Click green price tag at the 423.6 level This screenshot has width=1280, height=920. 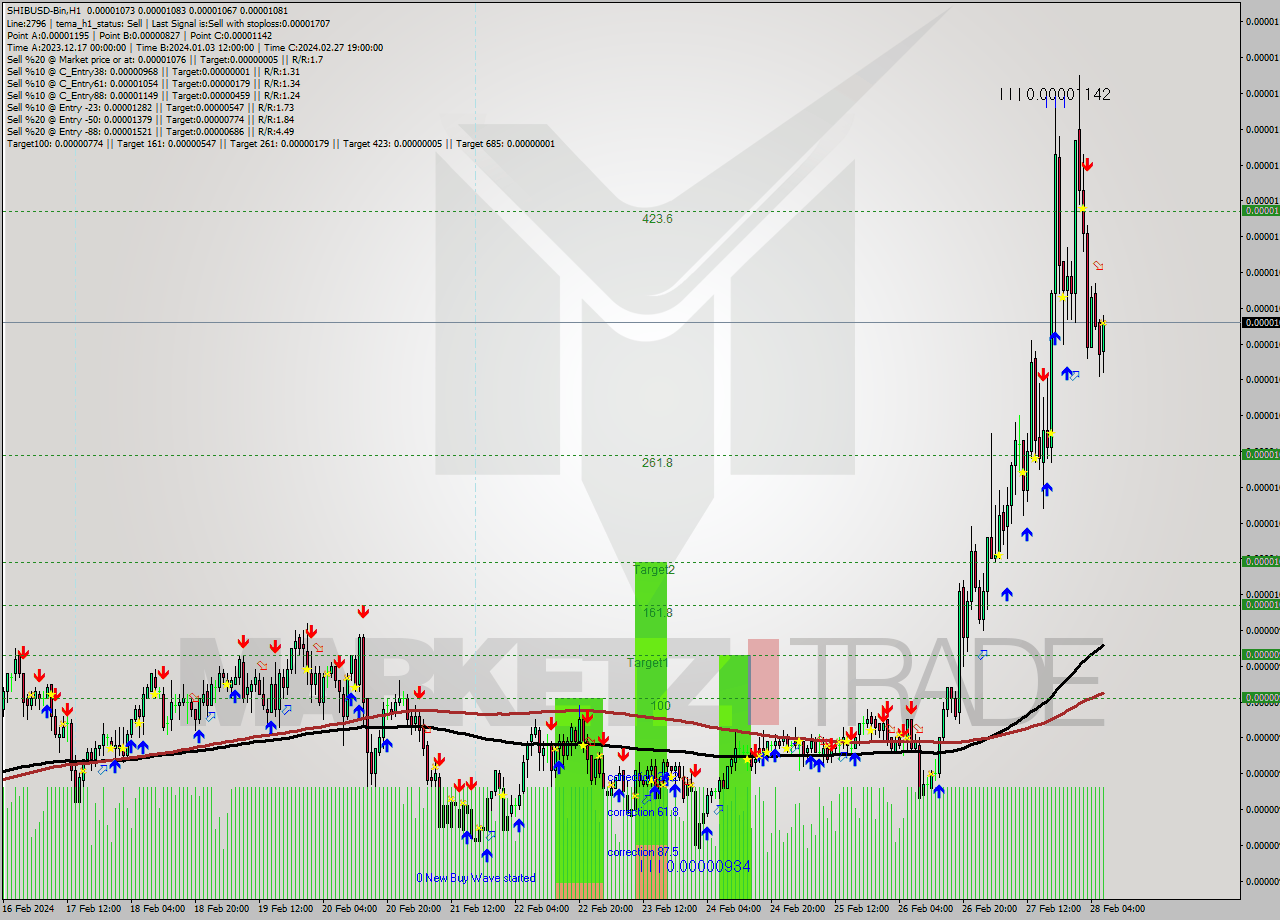tap(1260, 211)
